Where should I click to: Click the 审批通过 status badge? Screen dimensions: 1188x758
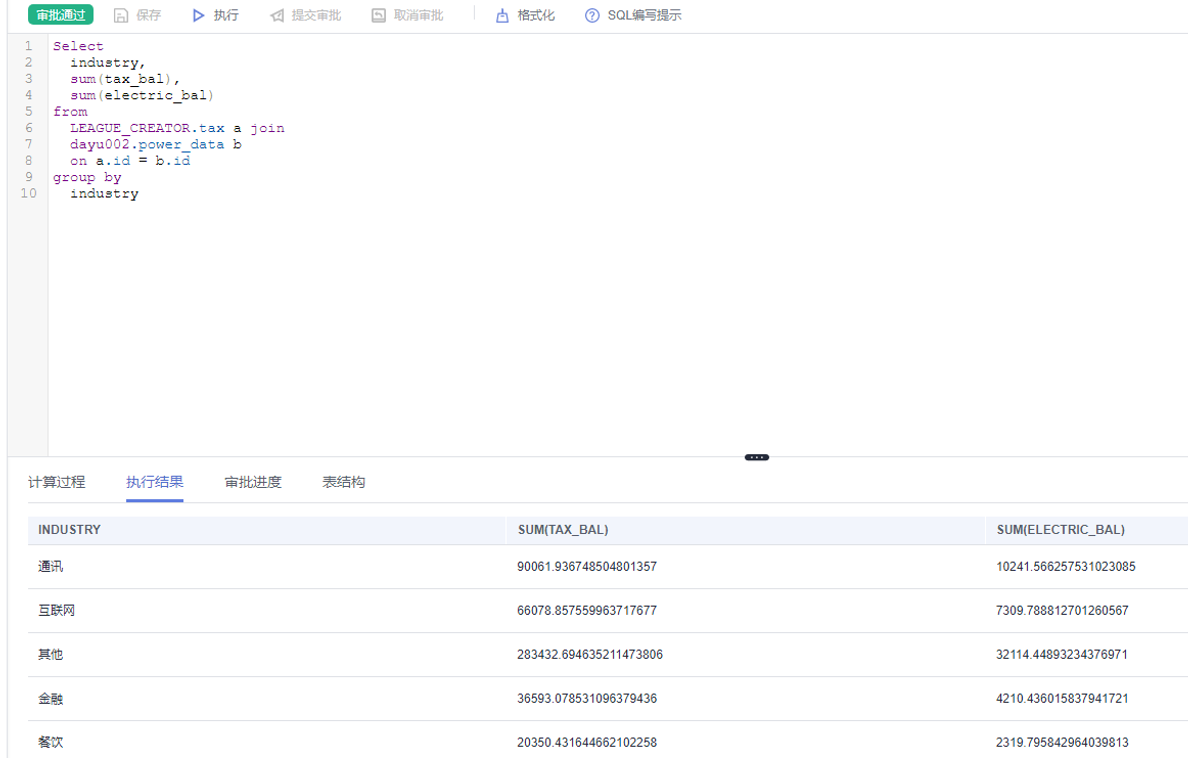[61, 15]
